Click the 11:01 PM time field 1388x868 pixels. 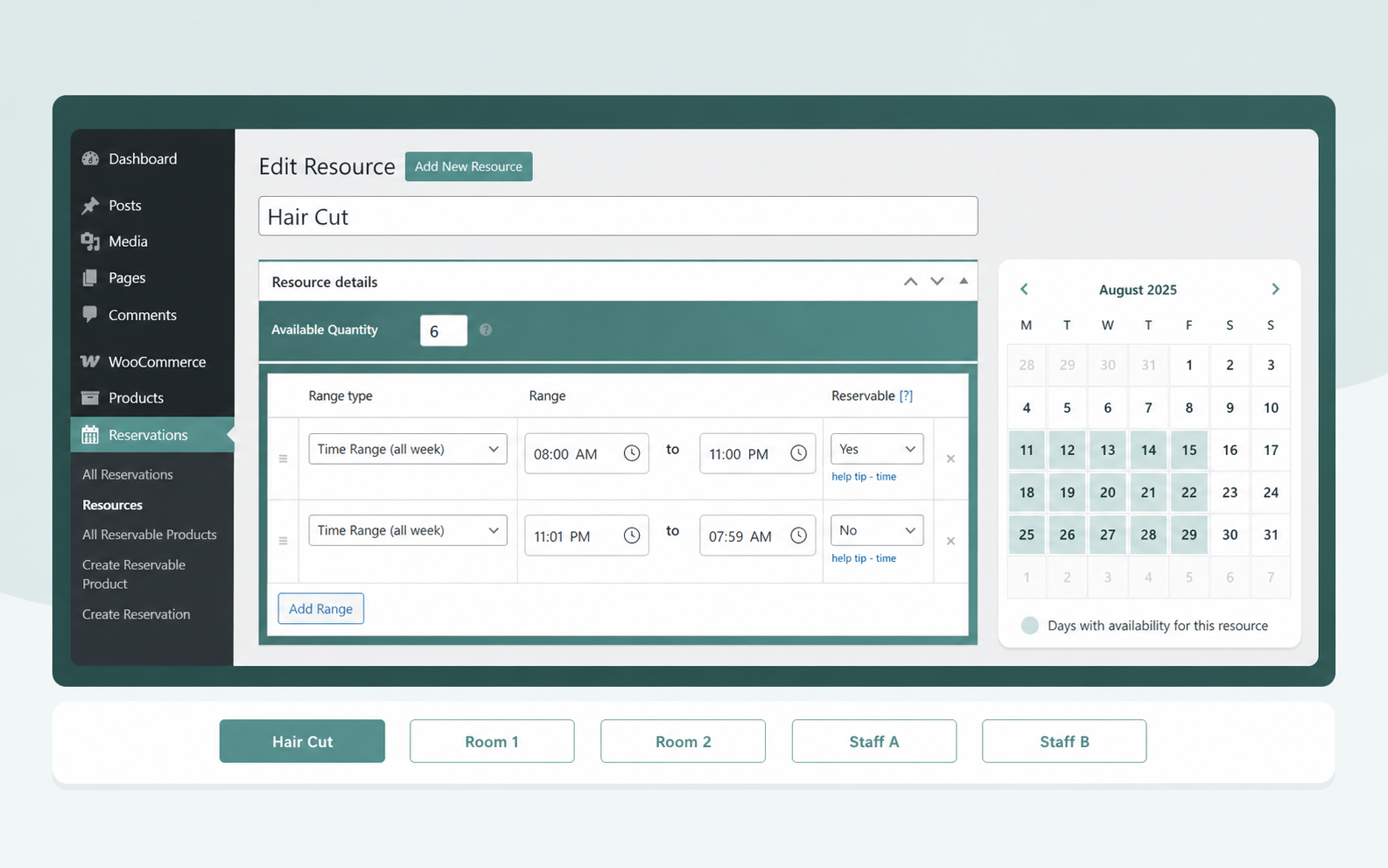click(586, 535)
